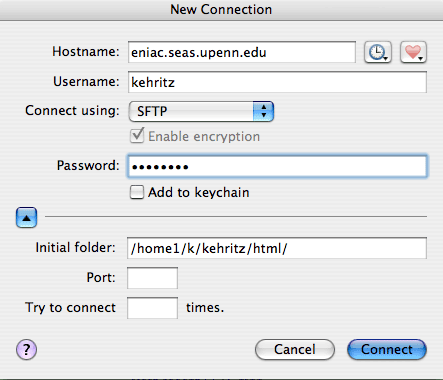
Task: Click the Hostname field with eniac.seas.upenn.edu
Action: [242, 52]
